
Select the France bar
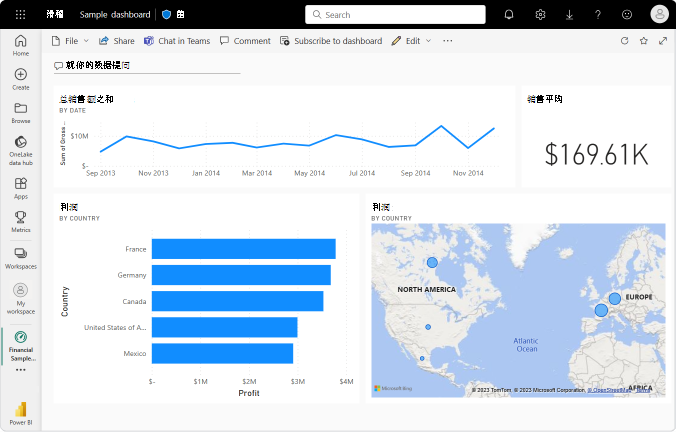244,249
